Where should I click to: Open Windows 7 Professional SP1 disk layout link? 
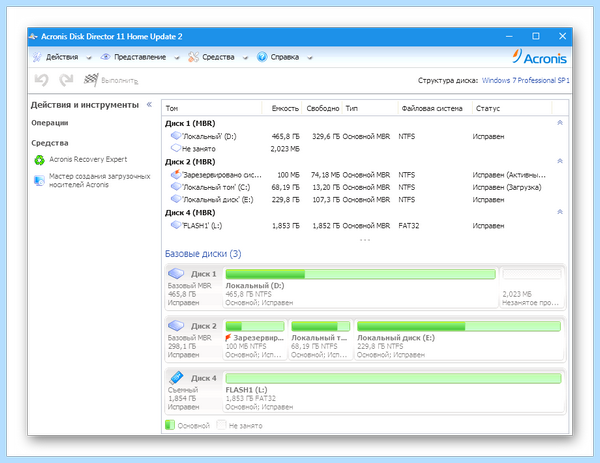click(x=526, y=80)
